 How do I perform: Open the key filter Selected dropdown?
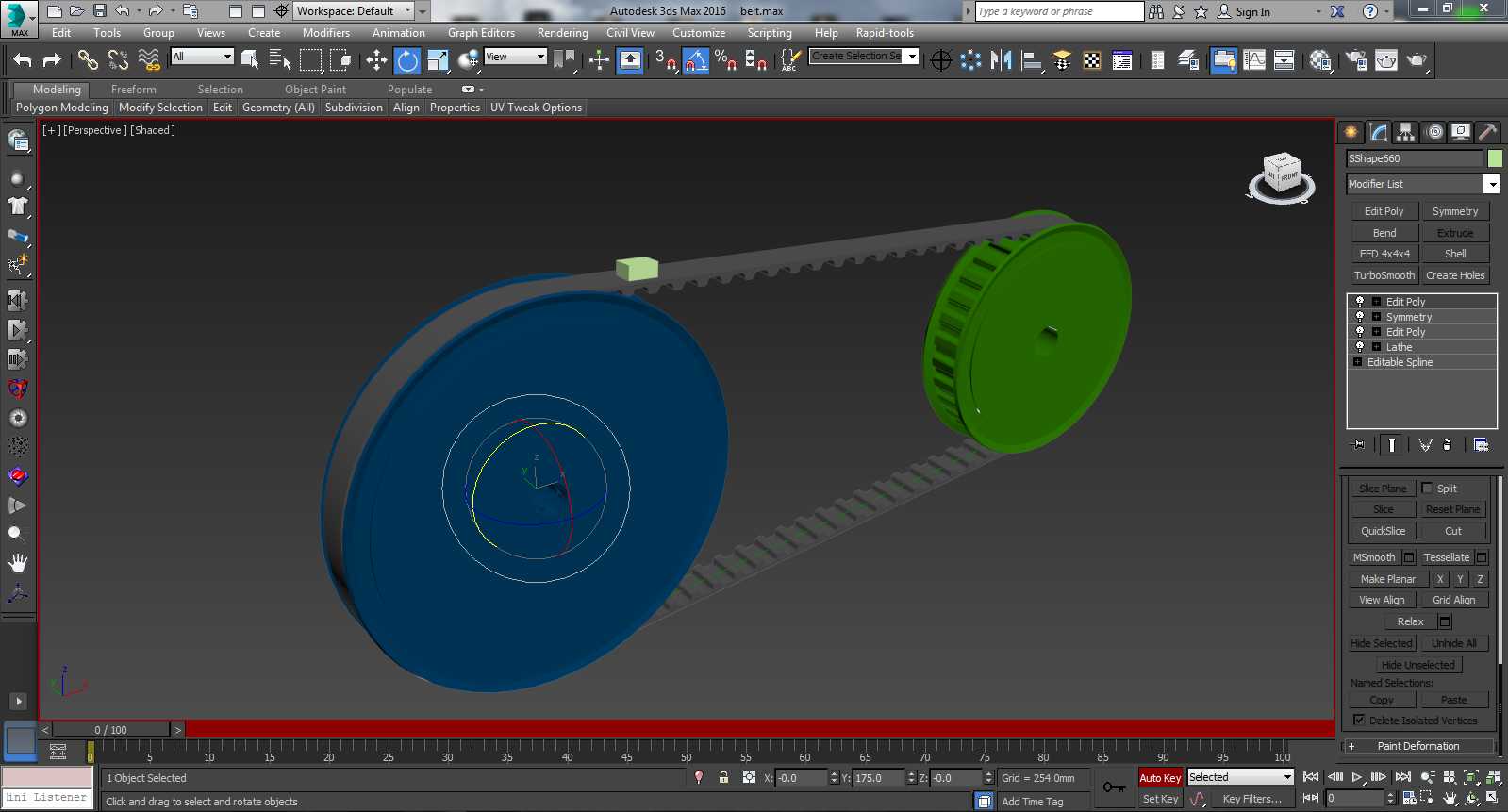(1240, 777)
